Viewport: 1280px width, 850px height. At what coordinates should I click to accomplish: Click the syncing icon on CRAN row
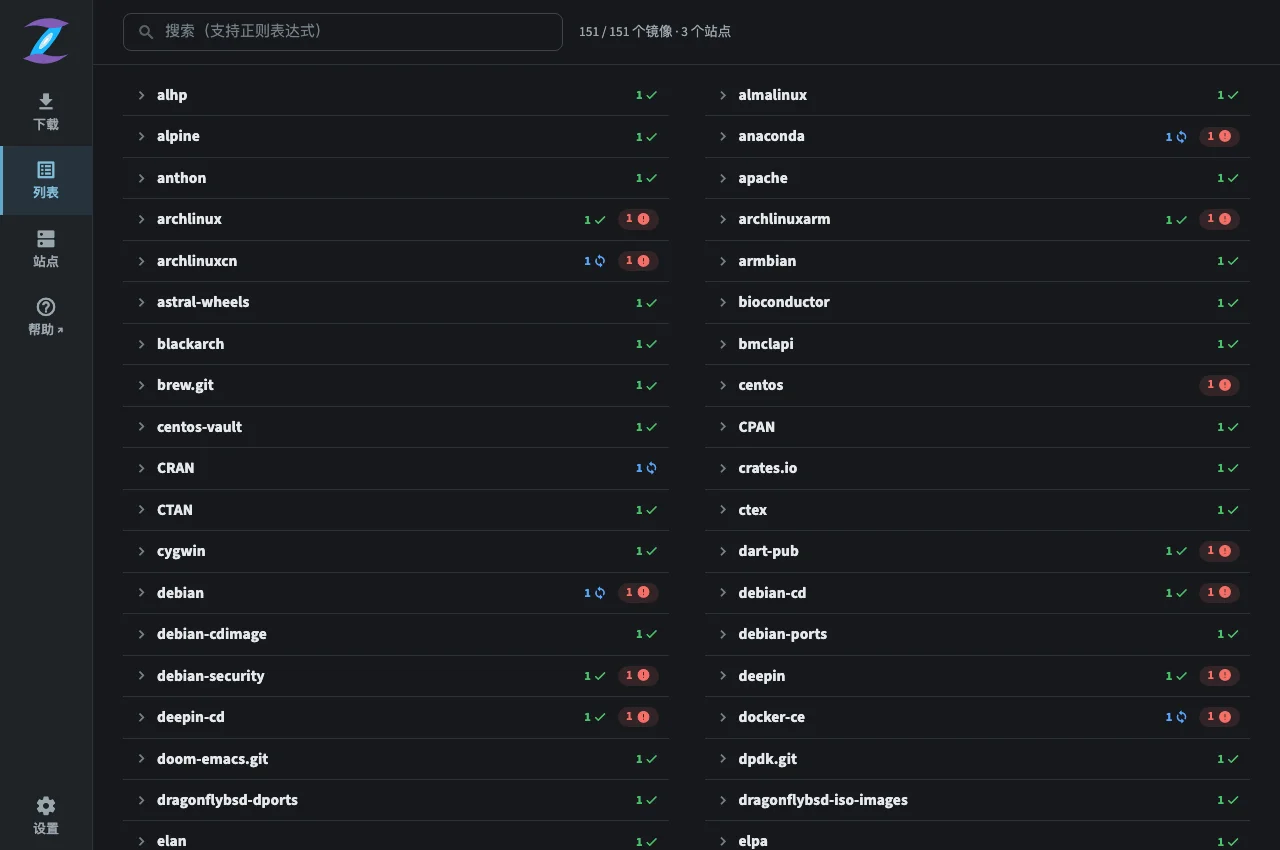651,468
